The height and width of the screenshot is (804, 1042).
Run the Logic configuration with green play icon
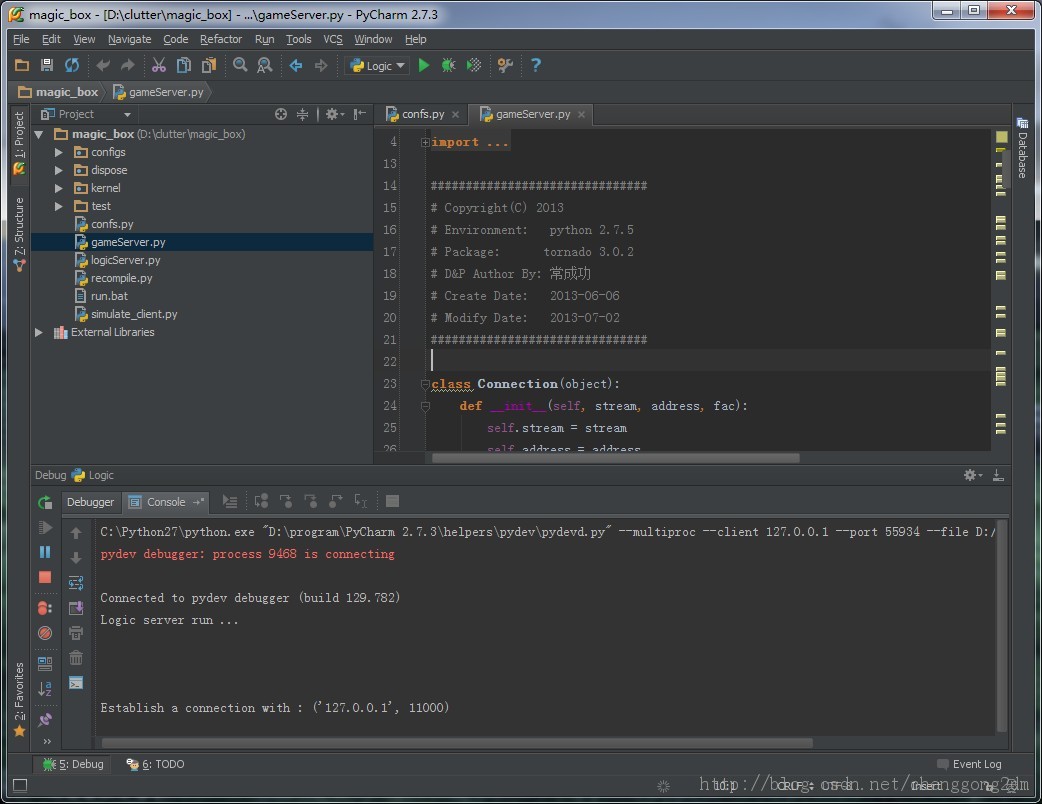tap(423, 65)
